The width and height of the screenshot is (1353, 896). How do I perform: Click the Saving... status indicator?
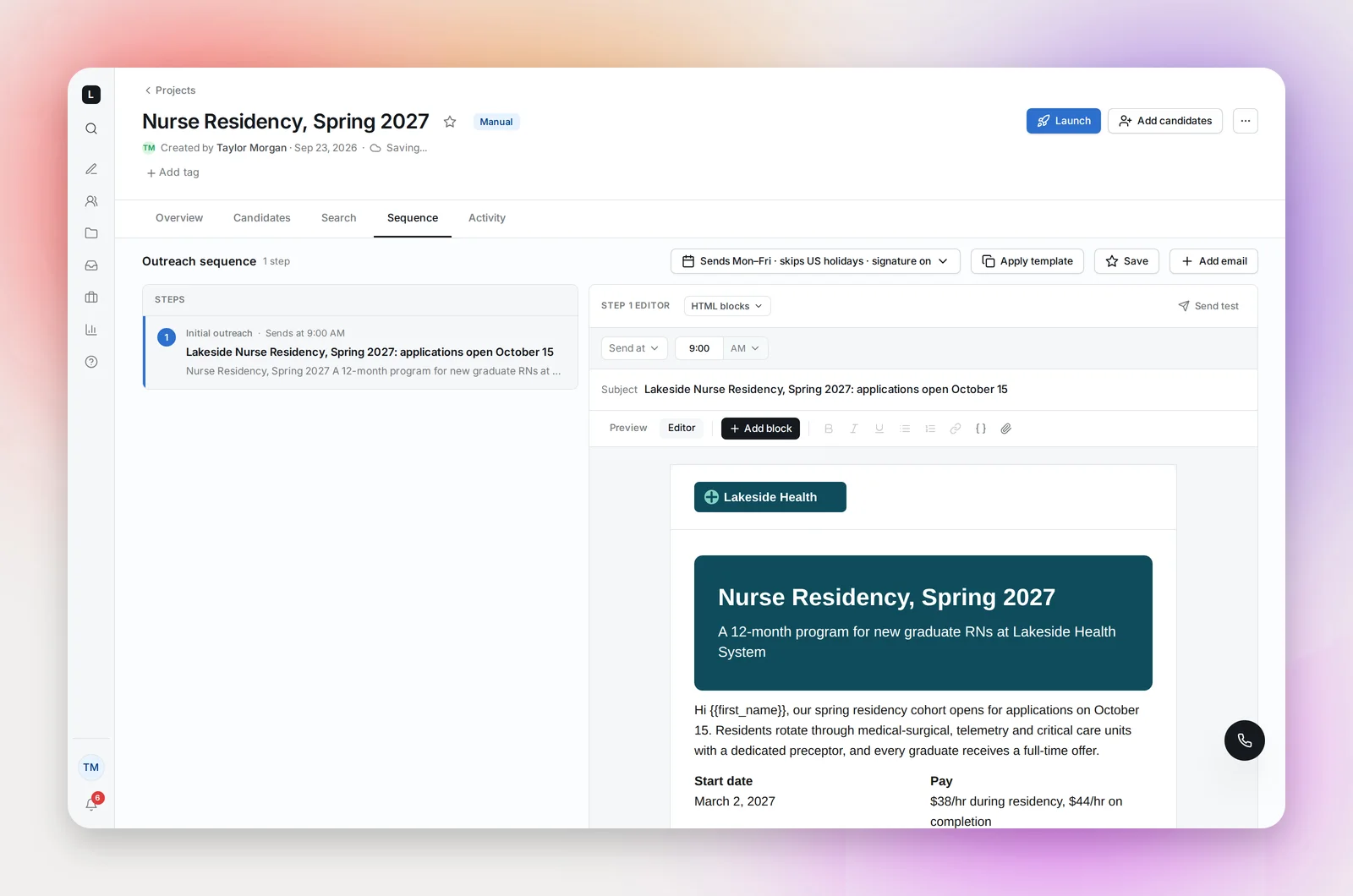click(x=398, y=148)
